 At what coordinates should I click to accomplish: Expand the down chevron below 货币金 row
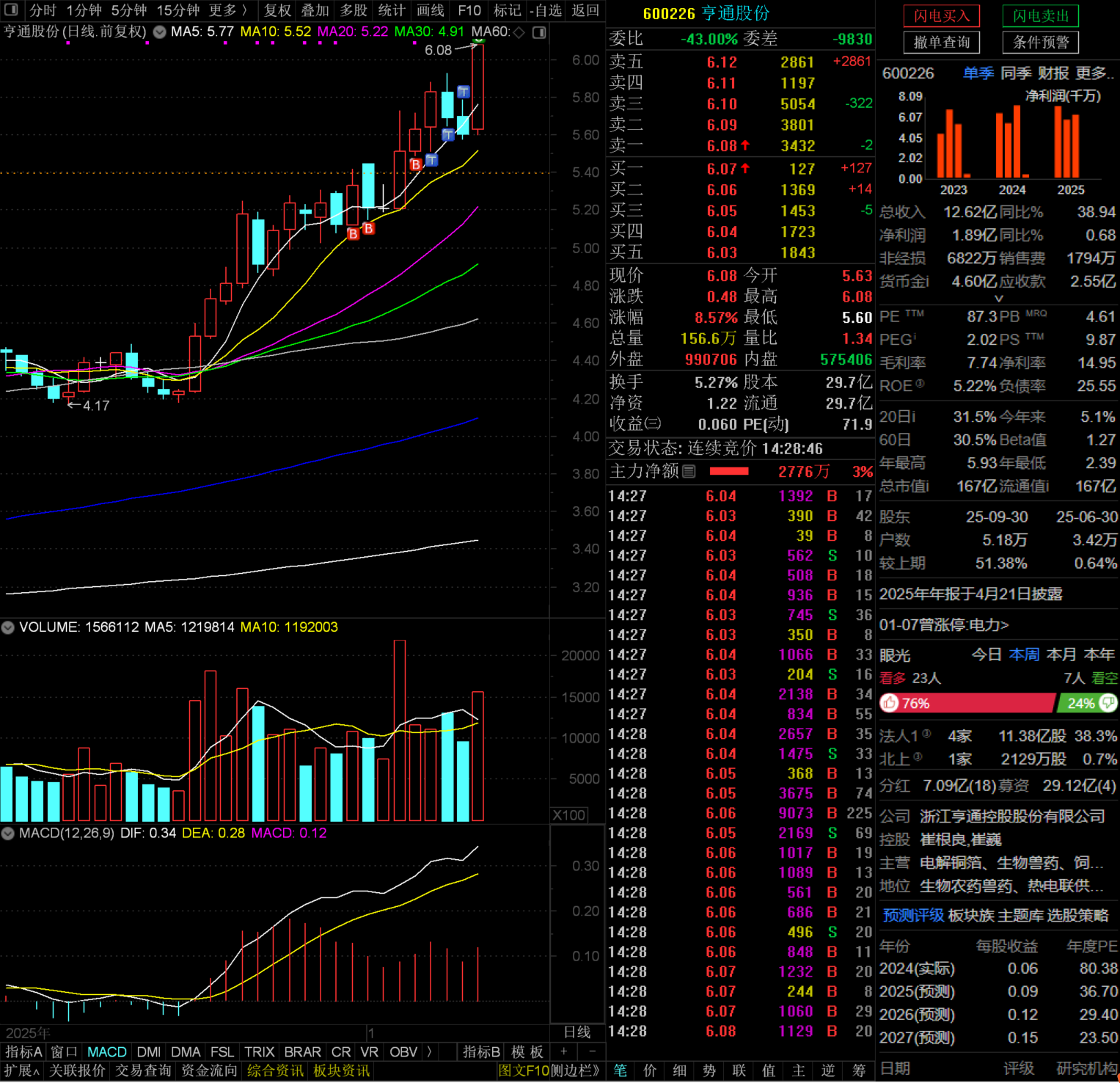998,299
